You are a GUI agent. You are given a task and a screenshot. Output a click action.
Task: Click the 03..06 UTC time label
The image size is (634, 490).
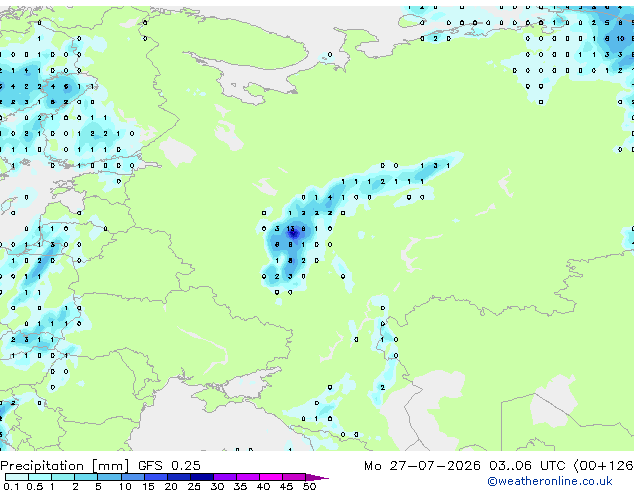(x=527, y=466)
